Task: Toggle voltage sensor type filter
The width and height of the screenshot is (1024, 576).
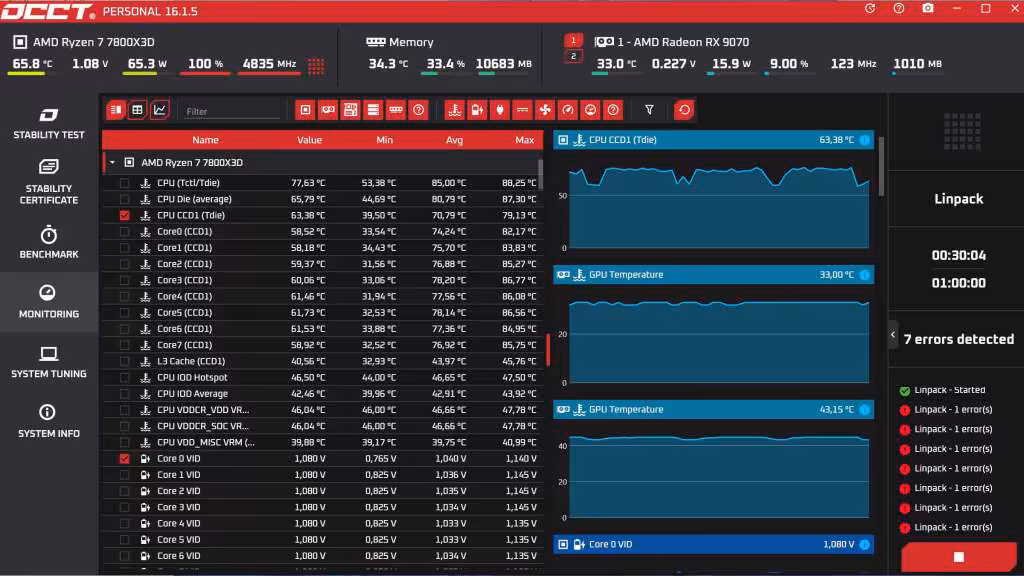Action: (x=477, y=110)
